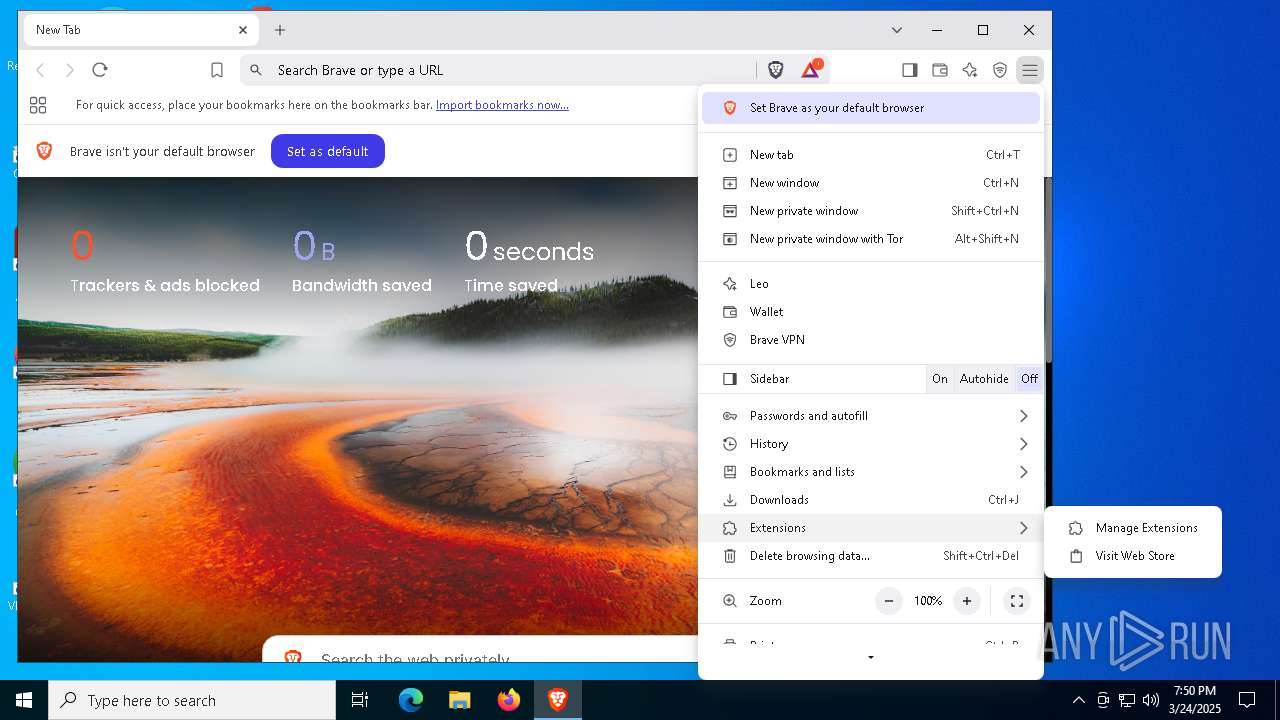Screen dimensions: 1280x720
Task: Click Set Brave as your default browser
Action: [870, 108]
